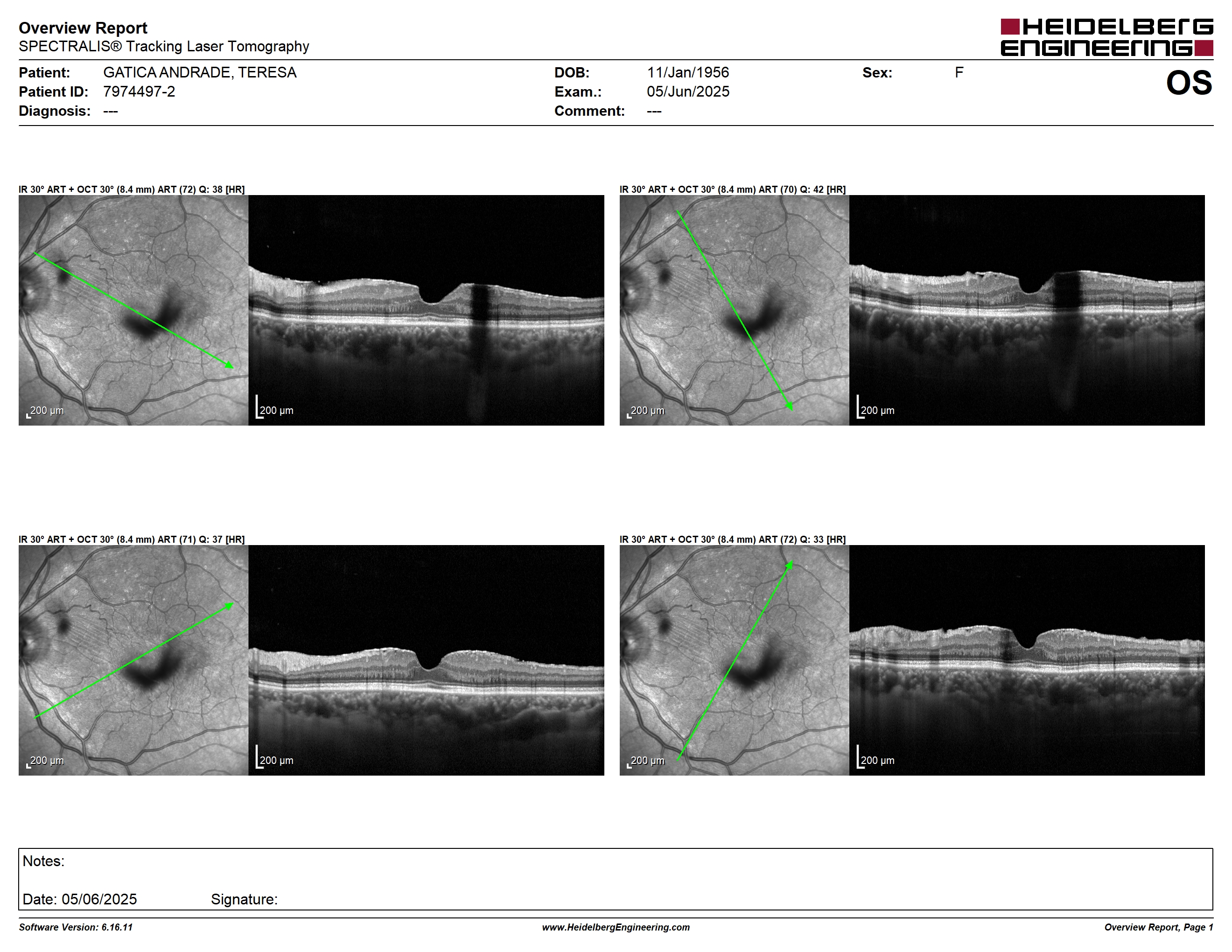Click the 200 µm scale bar on Q: 33 OCT scan
This screenshot has height=952, width=1232.
(x=876, y=757)
